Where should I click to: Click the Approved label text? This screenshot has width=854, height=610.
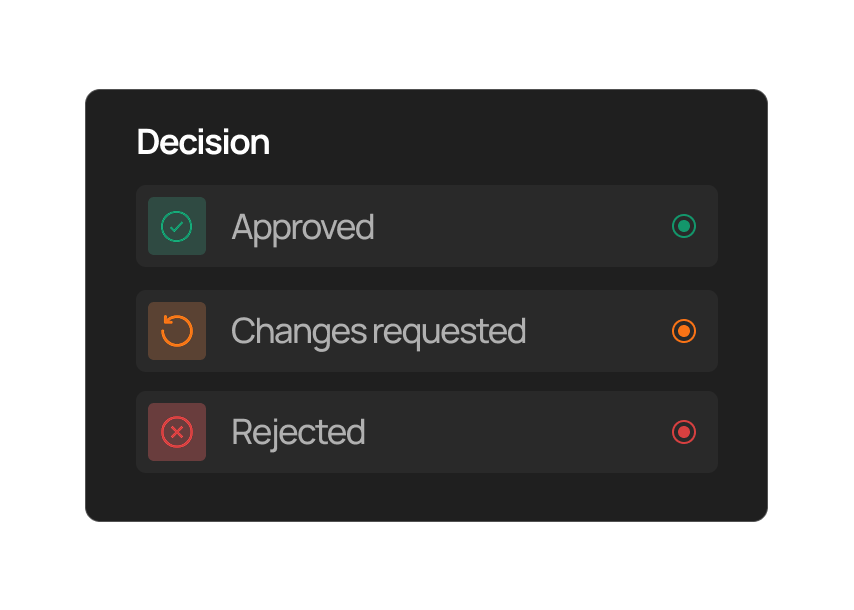click(303, 226)
